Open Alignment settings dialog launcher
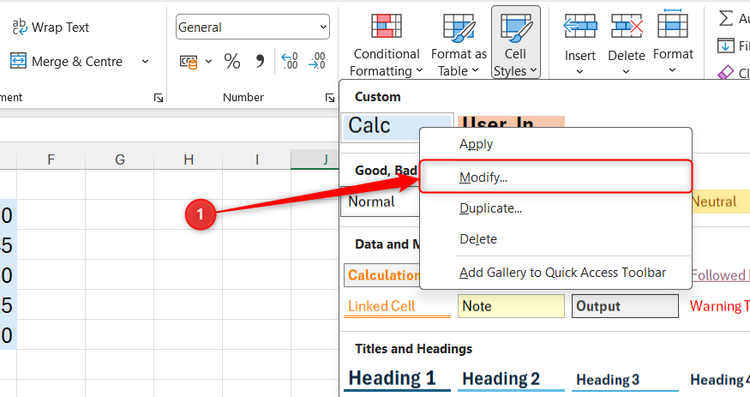 158,98
